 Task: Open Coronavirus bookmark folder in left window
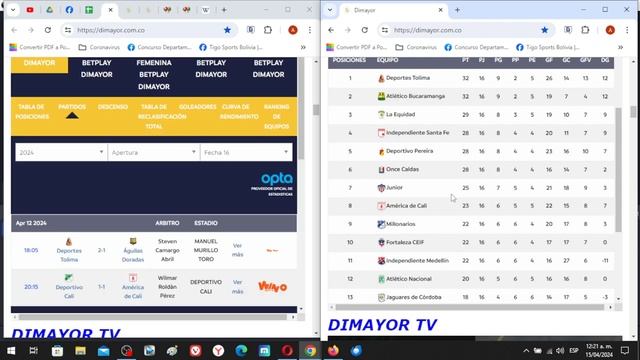[99, 47]
